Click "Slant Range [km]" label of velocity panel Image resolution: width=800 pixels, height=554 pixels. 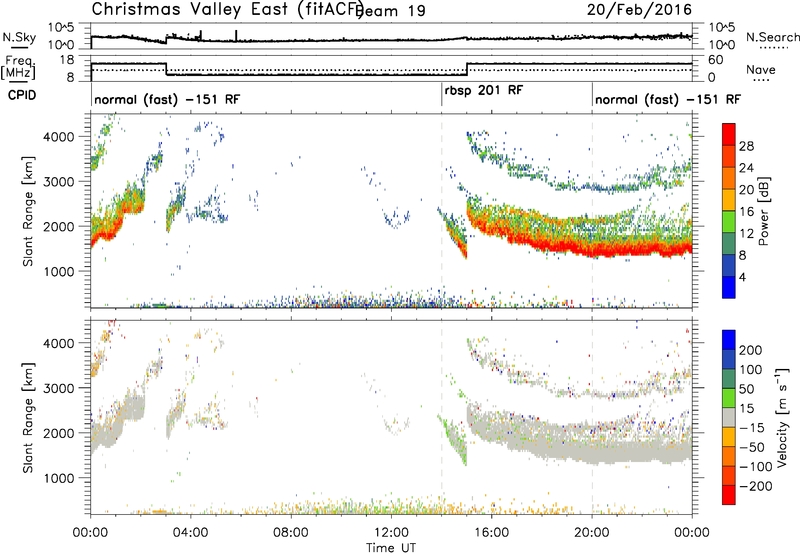pyautogui.click(x=28, y=417)
